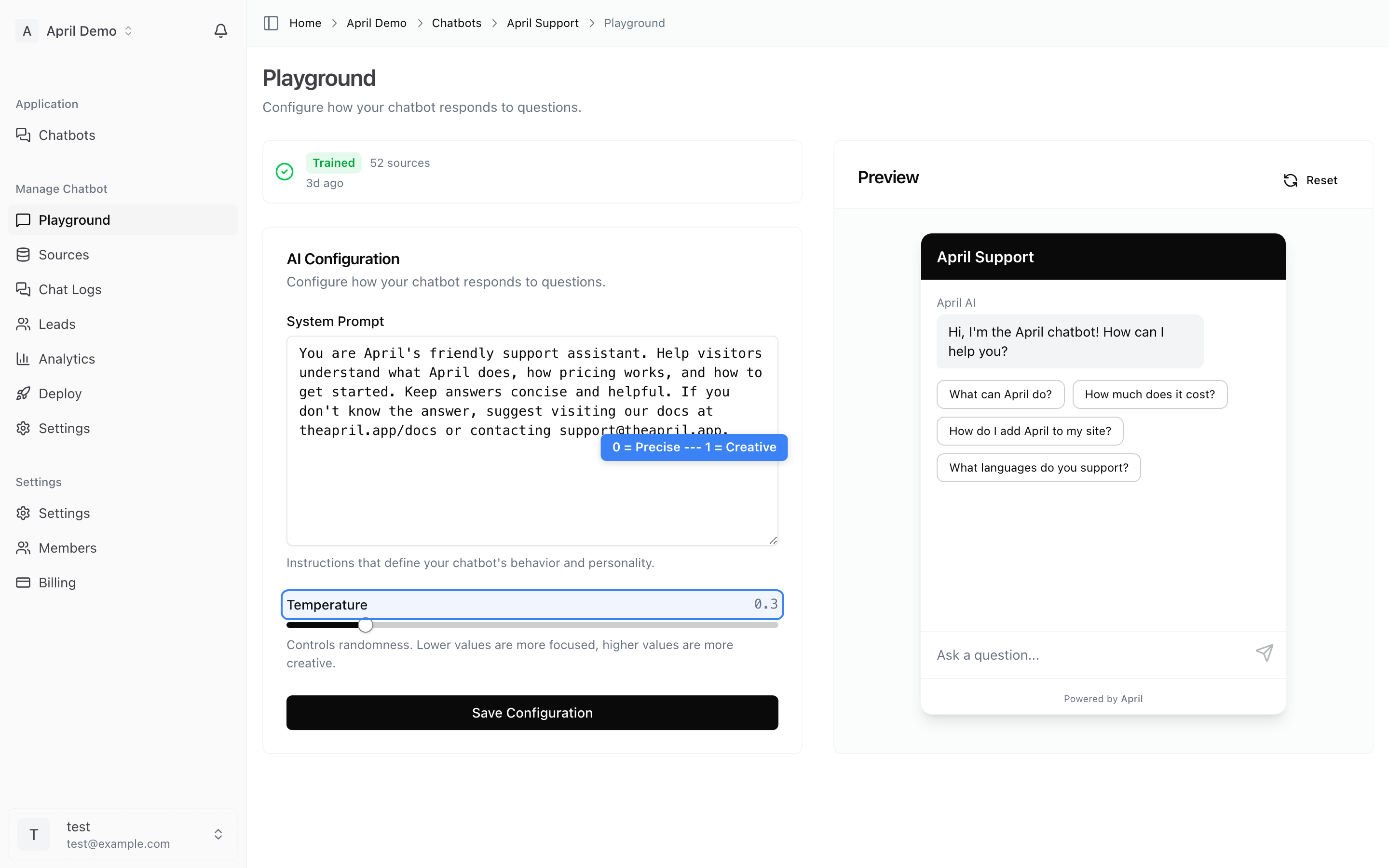Open April Support breadcrumb link
The width and height of the screenshot is (1389, 868).
coord(543,23)
